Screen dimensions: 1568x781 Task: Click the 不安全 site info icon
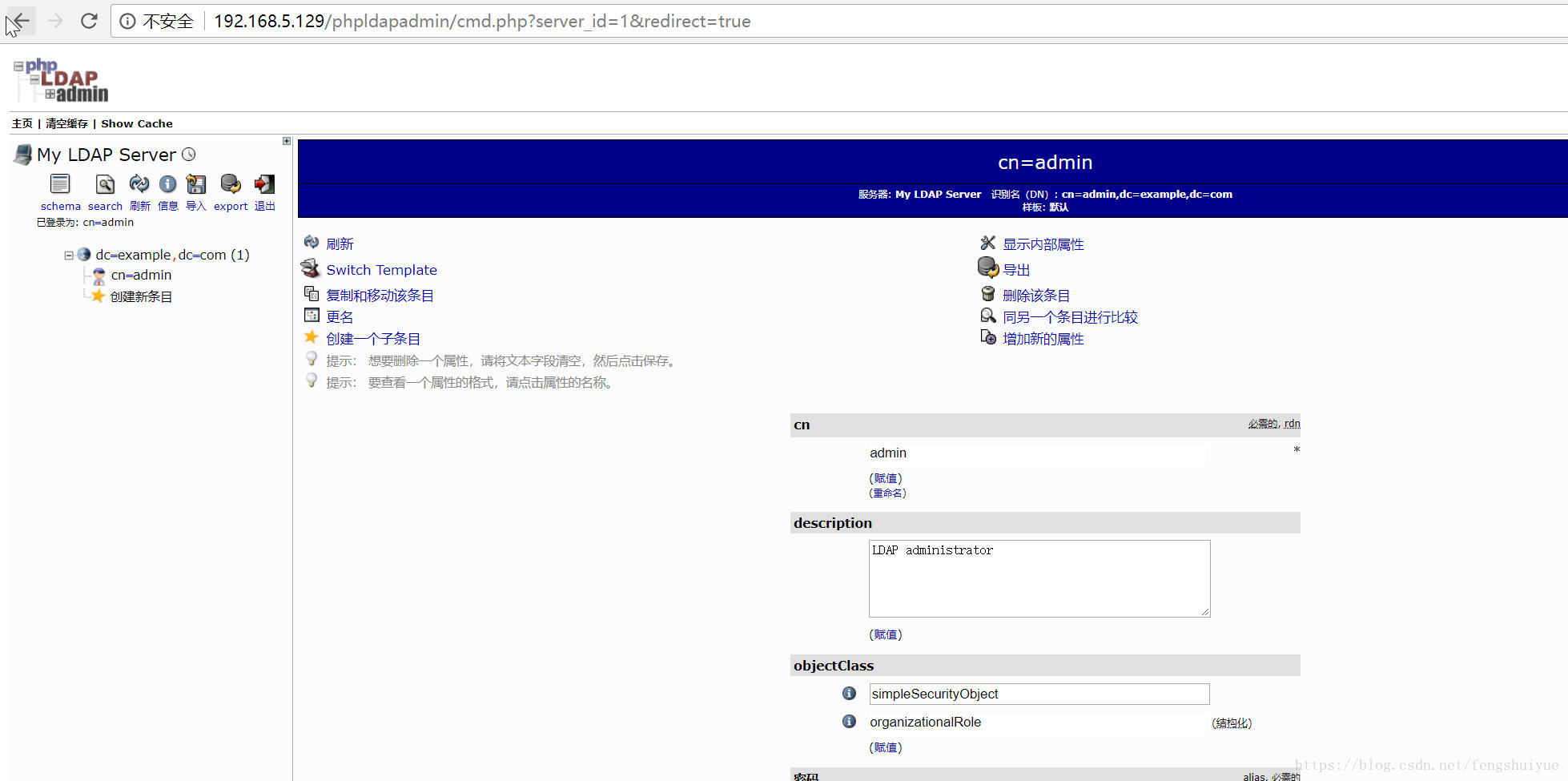pos(127,22)
